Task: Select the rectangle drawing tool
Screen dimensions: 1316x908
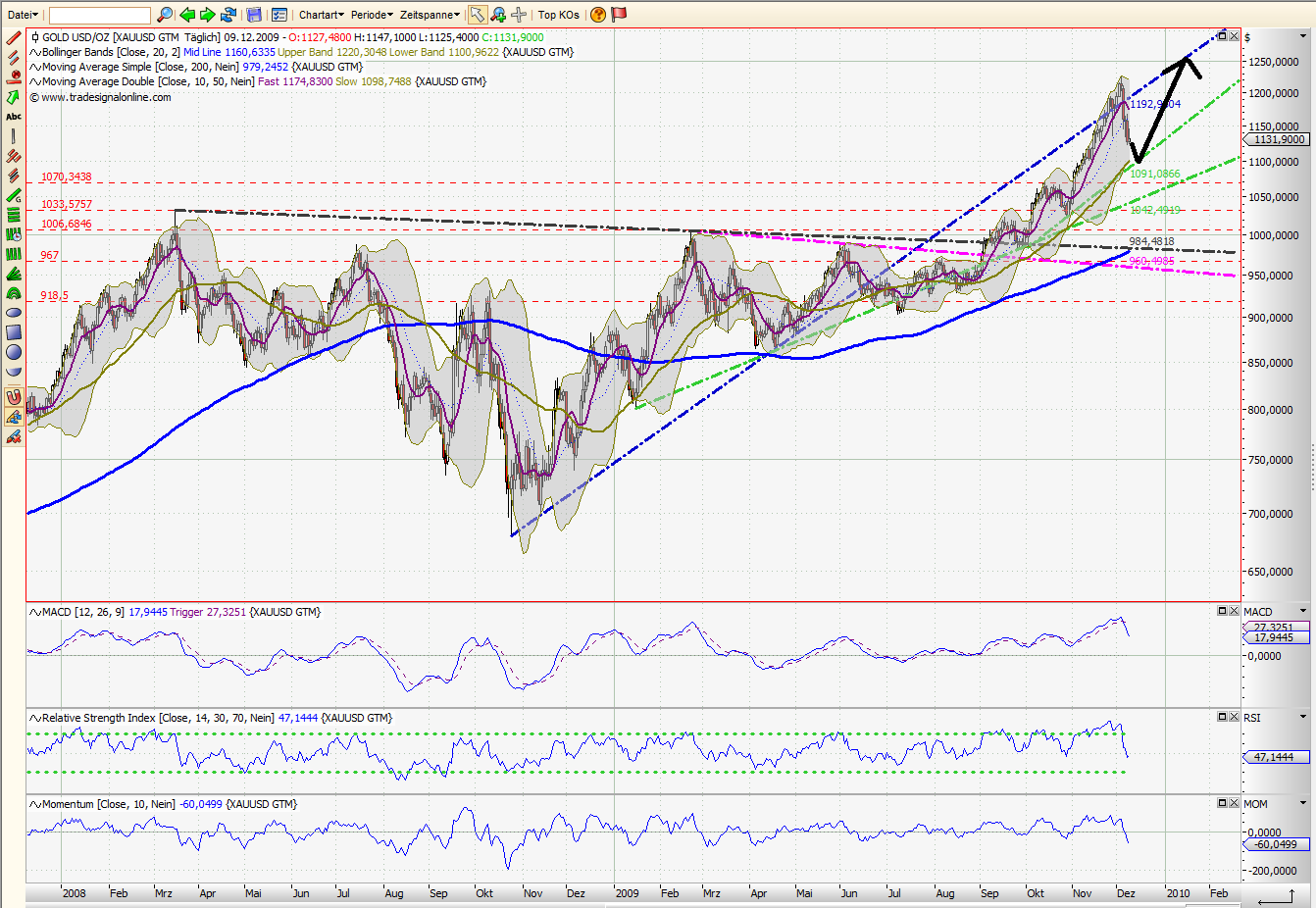Action: tap(13, 331)
